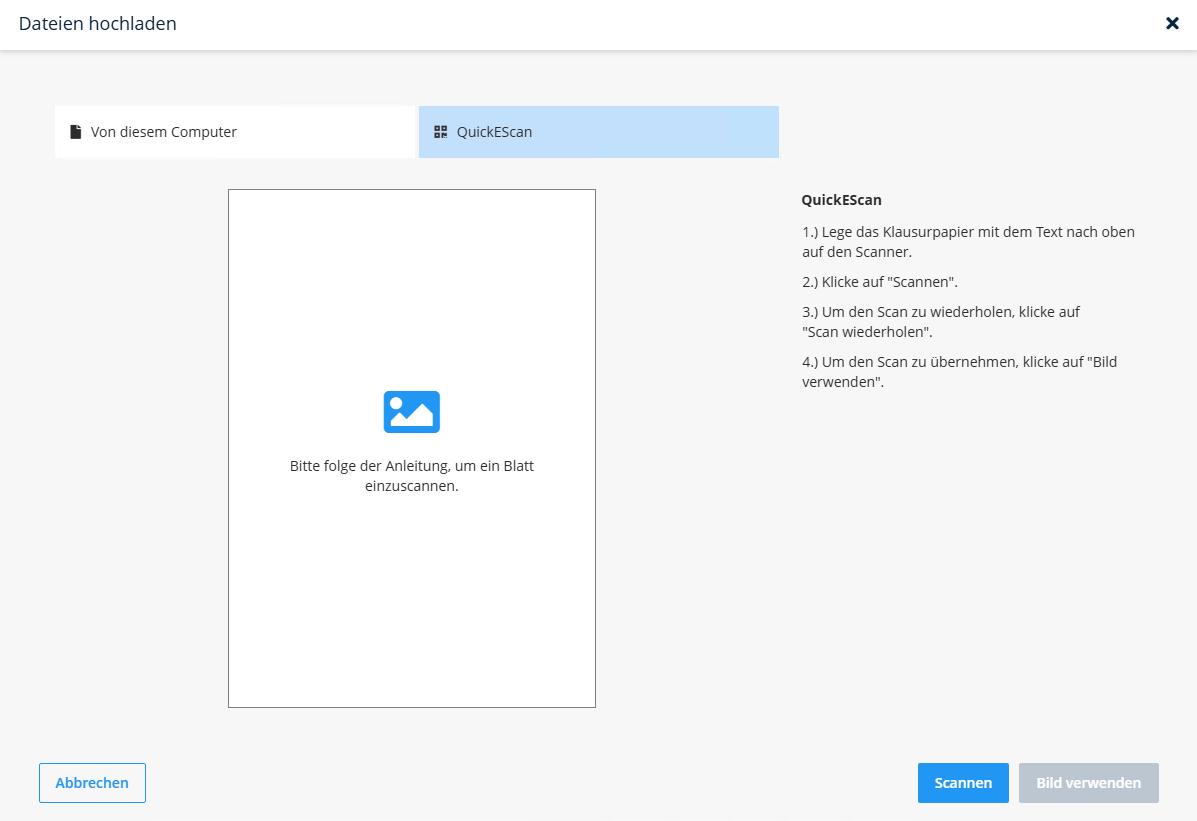Click instruction step about 'Scan wiederholen'
This screenshot has width=1197, height=821.
tap(940, 321)
